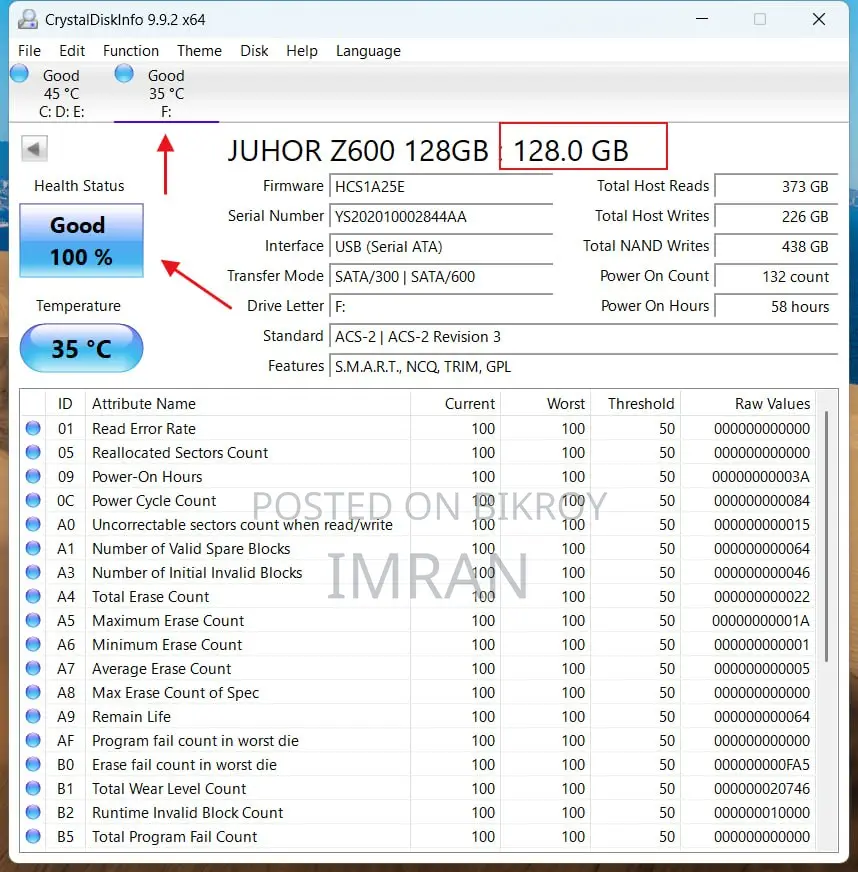This screenshot has height=872, width=858.
Task: Open the Help menu
Action: 302,51
